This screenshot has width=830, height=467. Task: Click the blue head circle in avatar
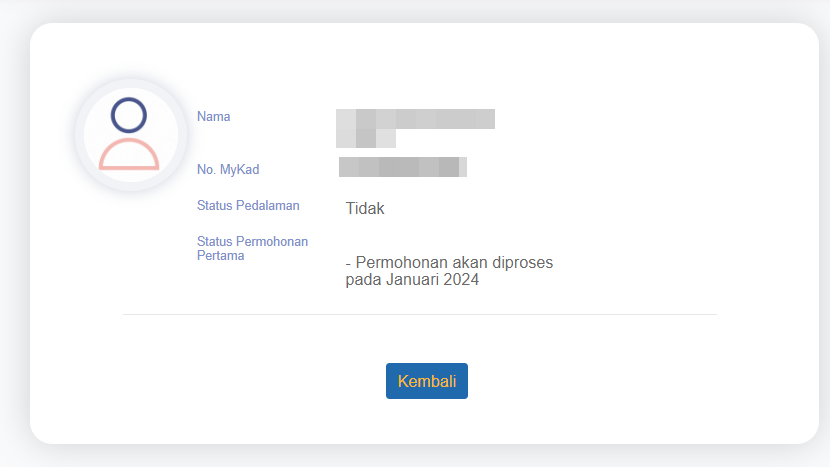click(129, 115)
